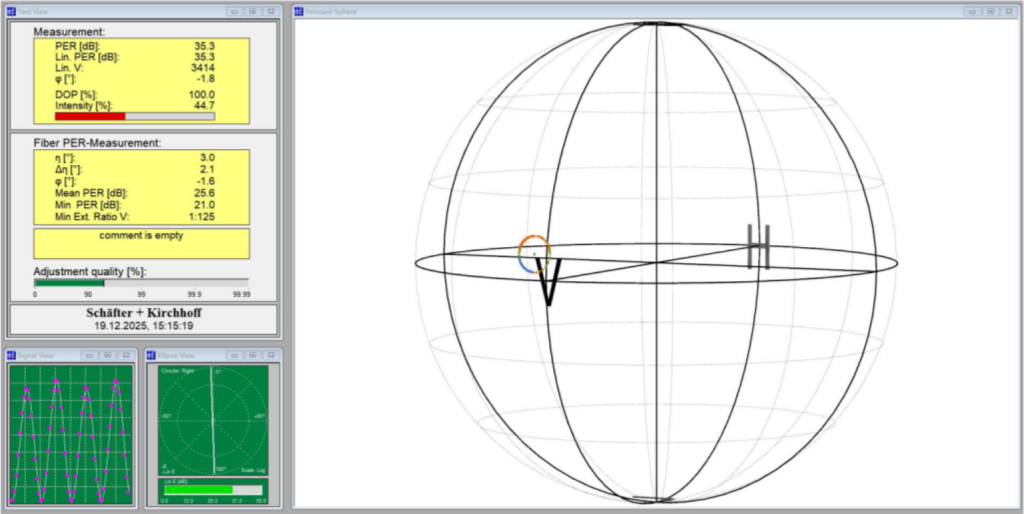This screenshot has height=514, width=1024.
Task: Click the green Adjustment quality bar
Action: tap(141, 283)
